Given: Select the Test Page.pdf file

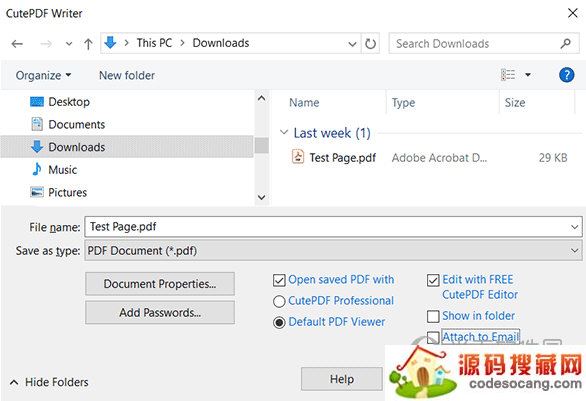Looking at the screenshot, I should [x=343, y=158].
